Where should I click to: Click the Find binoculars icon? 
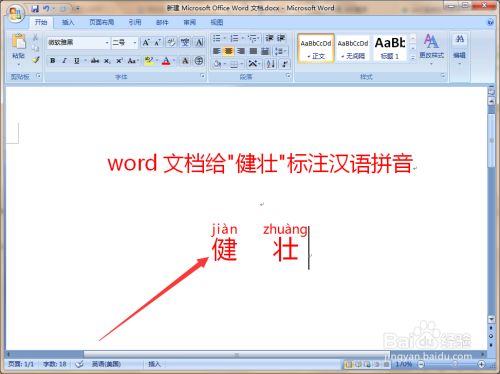(460, 39)
